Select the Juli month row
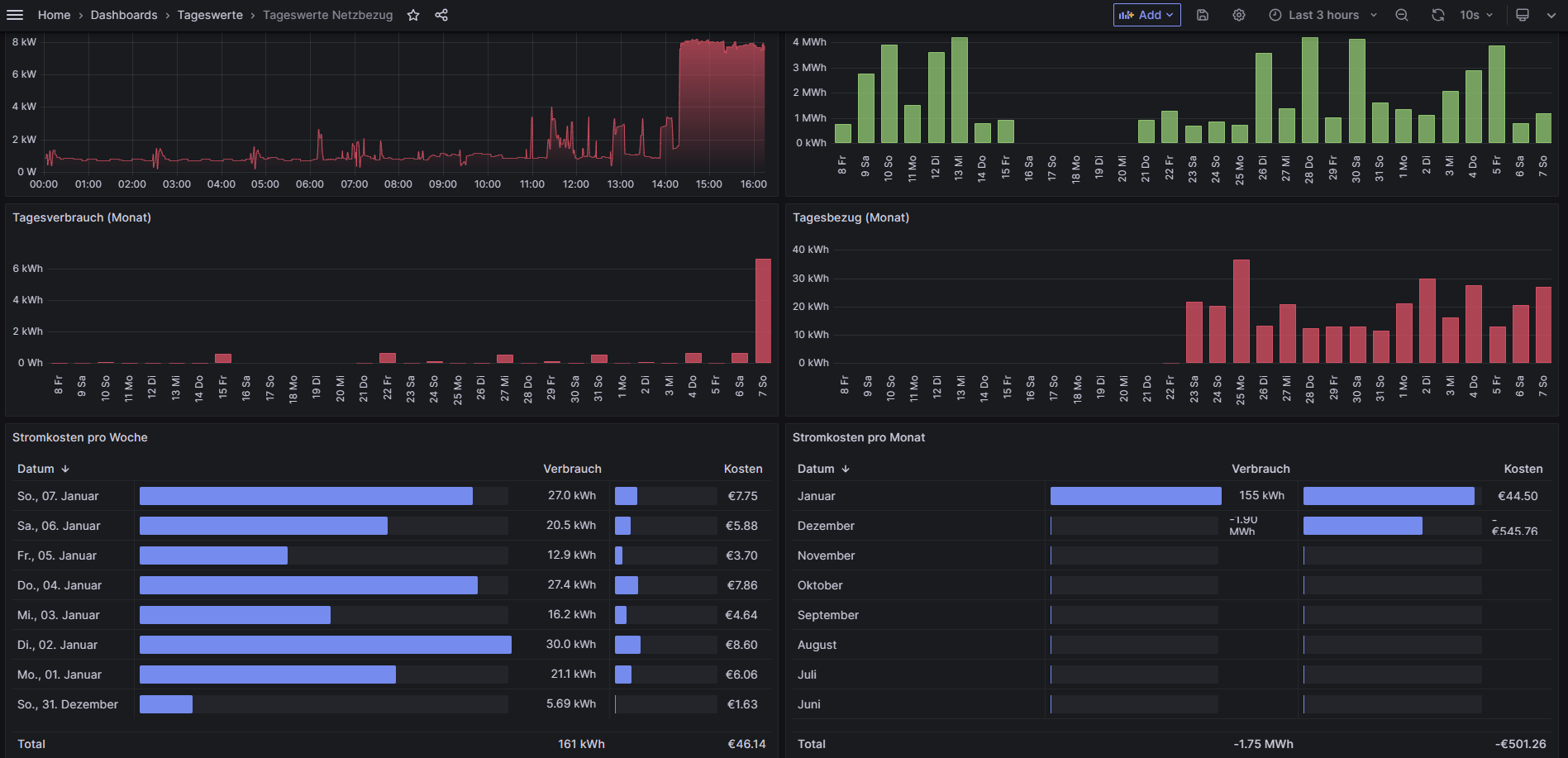The width and height of the screenshot is (1568, 758). tap(1171, 675)
